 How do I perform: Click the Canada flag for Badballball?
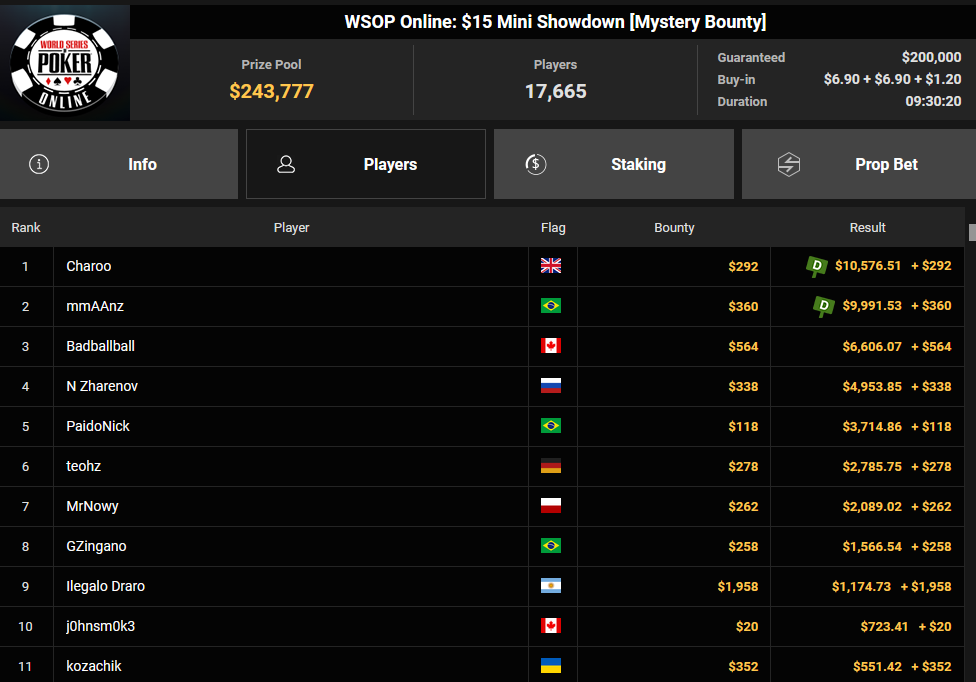pos(551,345)
